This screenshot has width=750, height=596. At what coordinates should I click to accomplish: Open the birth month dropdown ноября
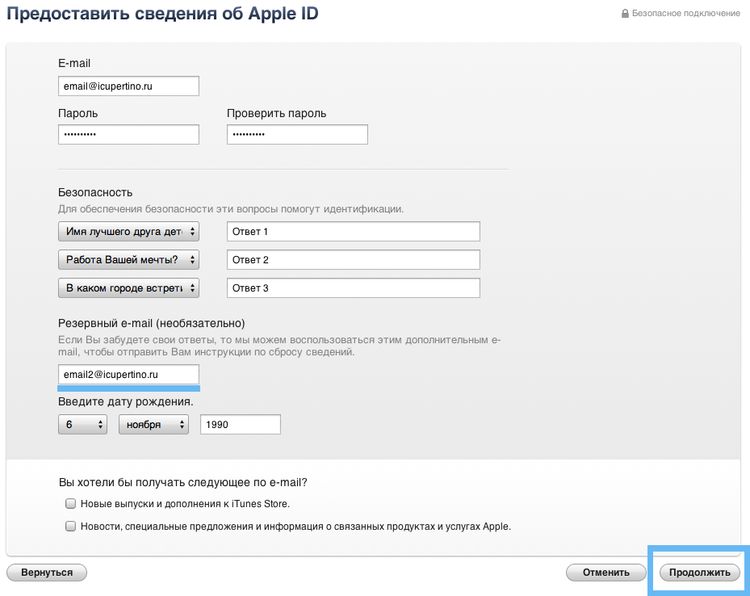coord(154,424)
